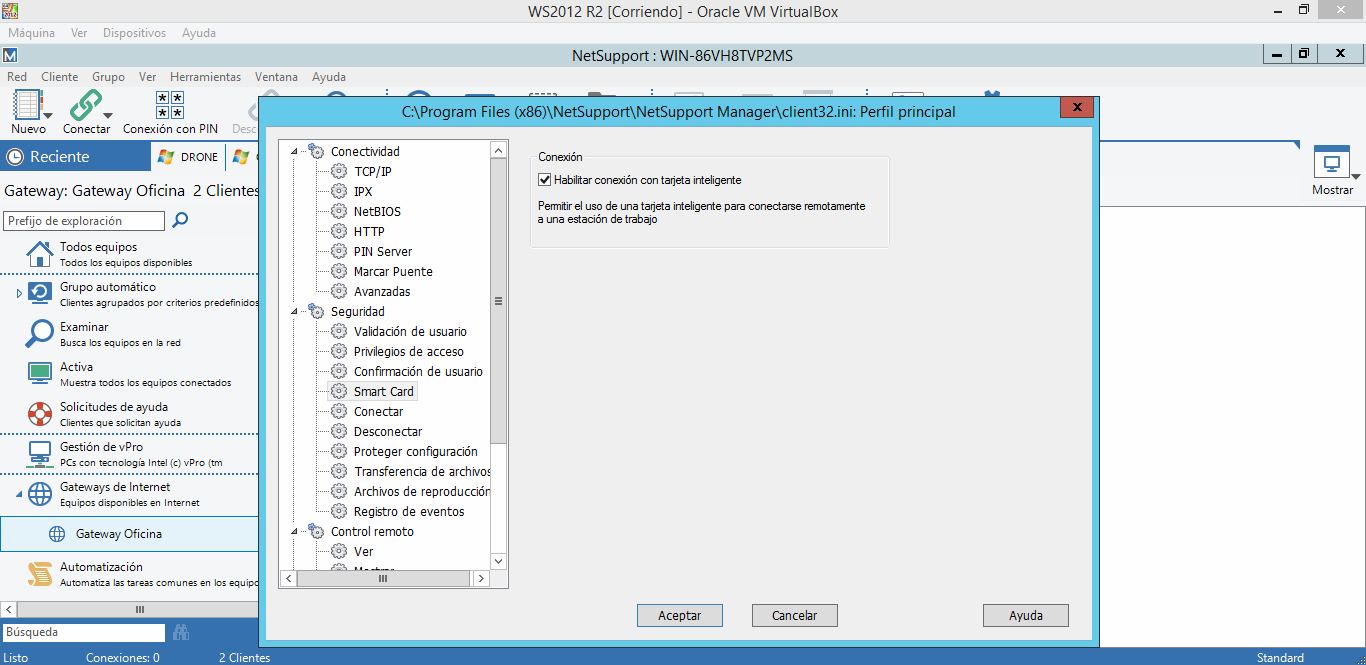Click settings tree horizontal scrollbar right arrow
Image resolution: width=1366 pixels, height=665 pixels.
click(481, 578)
